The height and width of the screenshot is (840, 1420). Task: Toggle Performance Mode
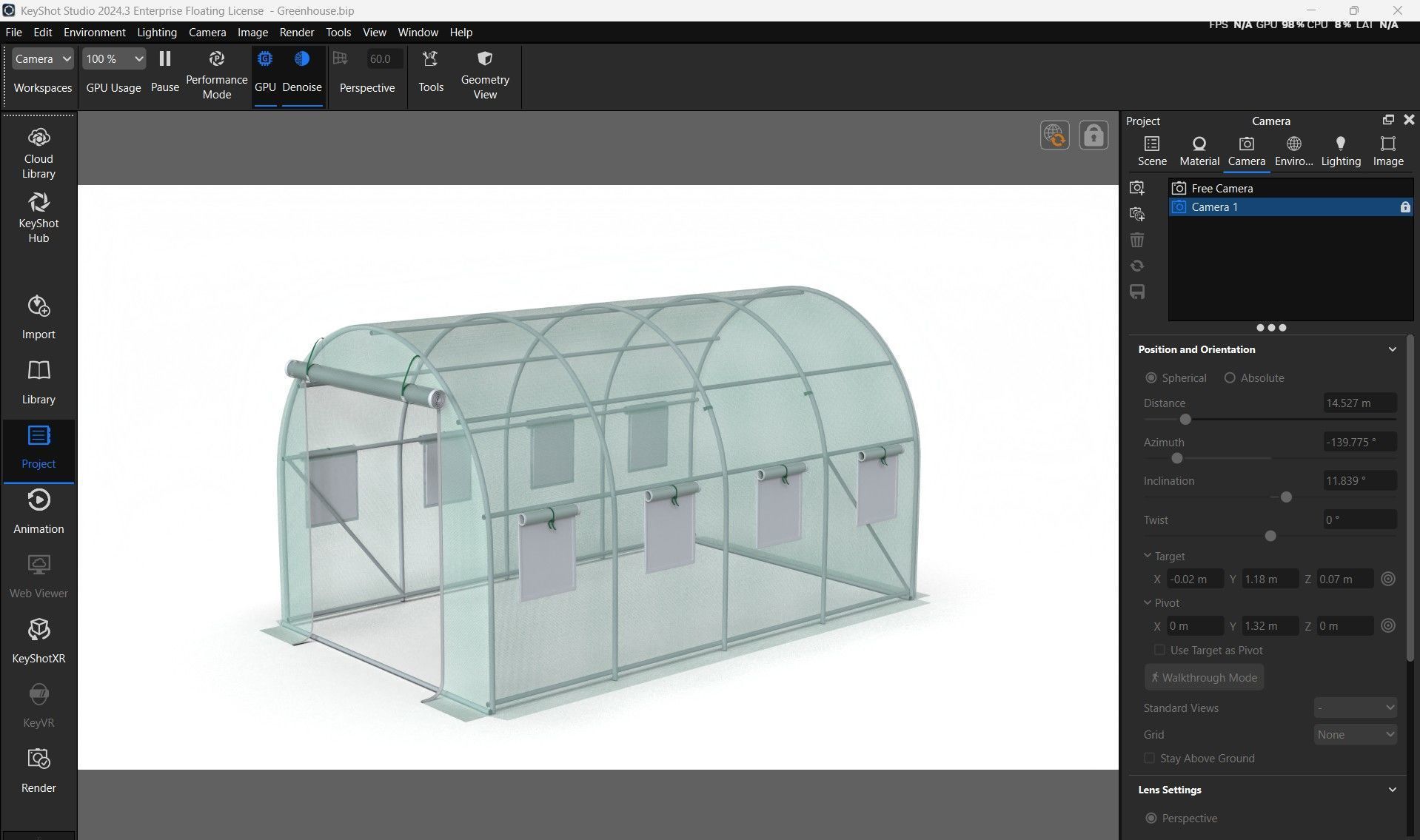click(216, 75)
